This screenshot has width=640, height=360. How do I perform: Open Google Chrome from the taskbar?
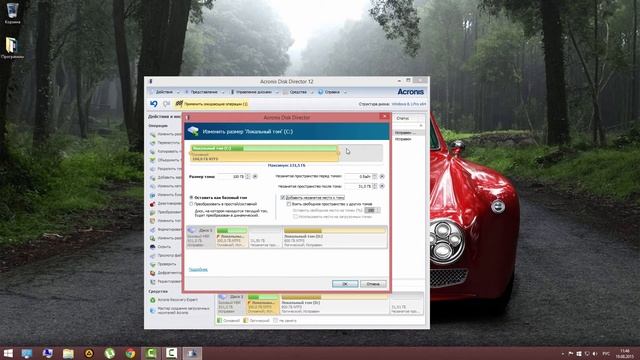[x=130, y=353]
